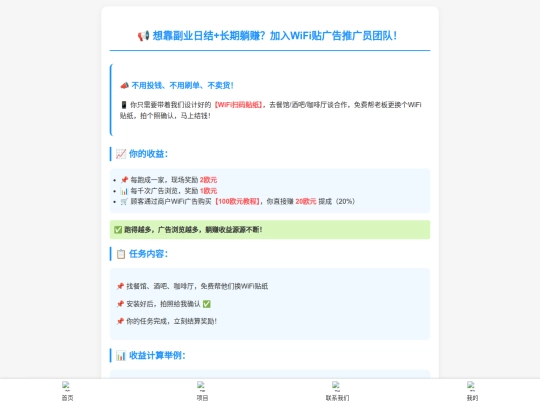Click the red reward amount 2欧元
This screenshot has height=405, width=540.
click(x=208, y=180)
